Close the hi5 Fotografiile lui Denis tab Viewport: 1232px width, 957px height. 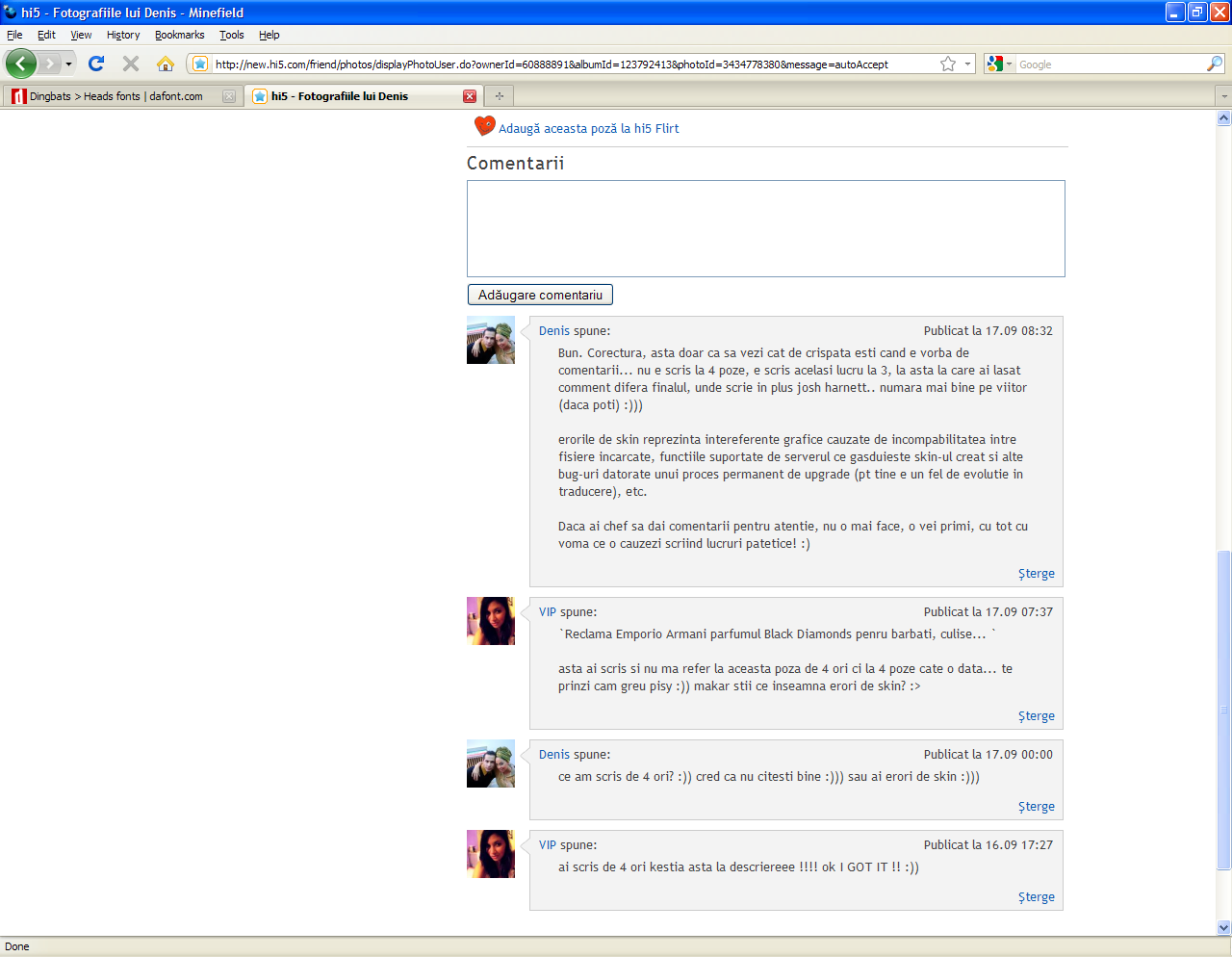pyautogui.click(x=470, y=96)
